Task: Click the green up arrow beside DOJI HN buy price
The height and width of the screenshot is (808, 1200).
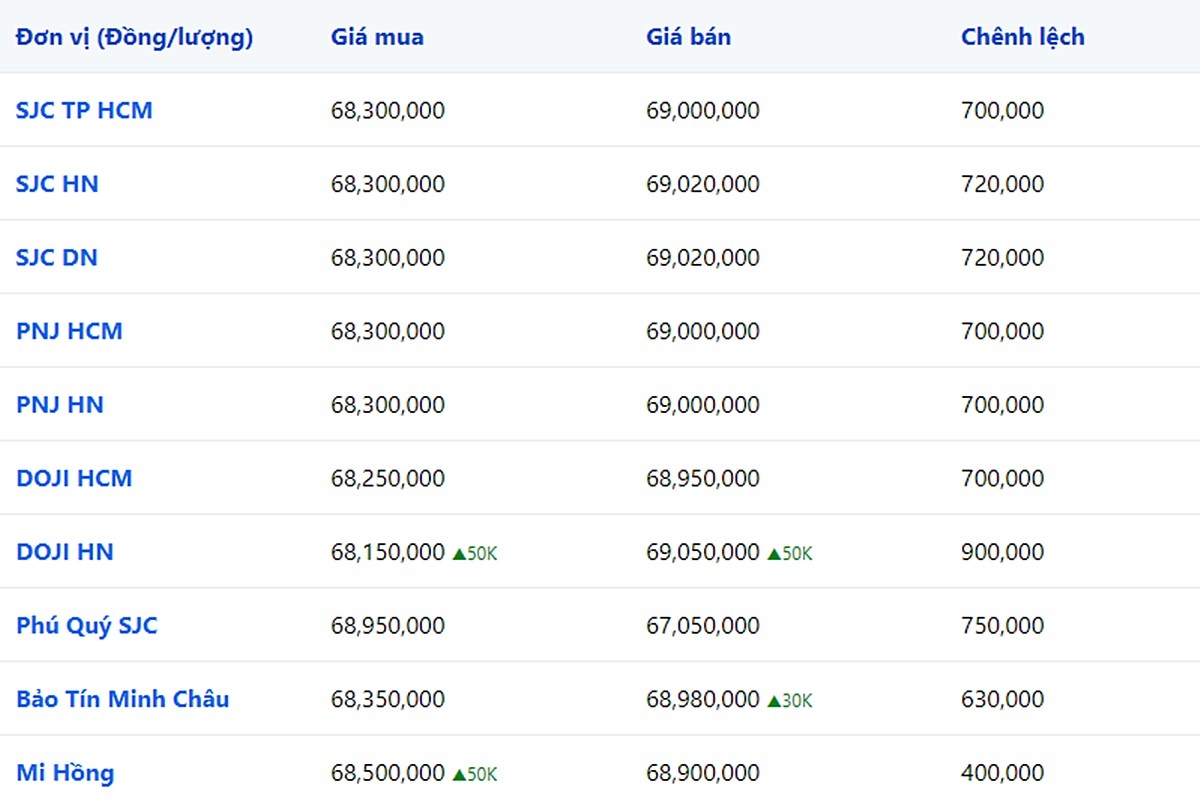Action: pos(459,553)
